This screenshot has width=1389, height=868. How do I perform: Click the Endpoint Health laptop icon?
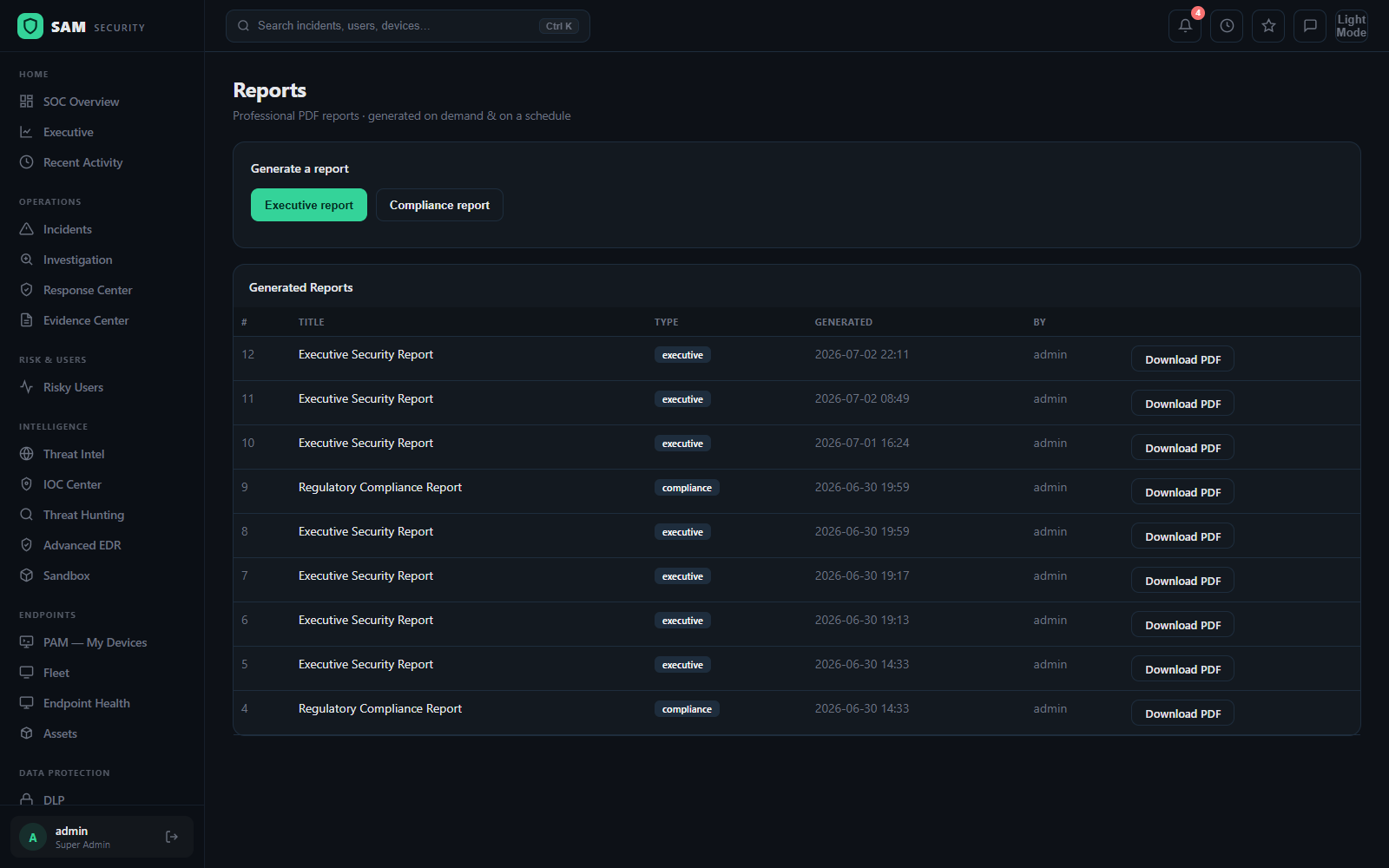point(27,703)
